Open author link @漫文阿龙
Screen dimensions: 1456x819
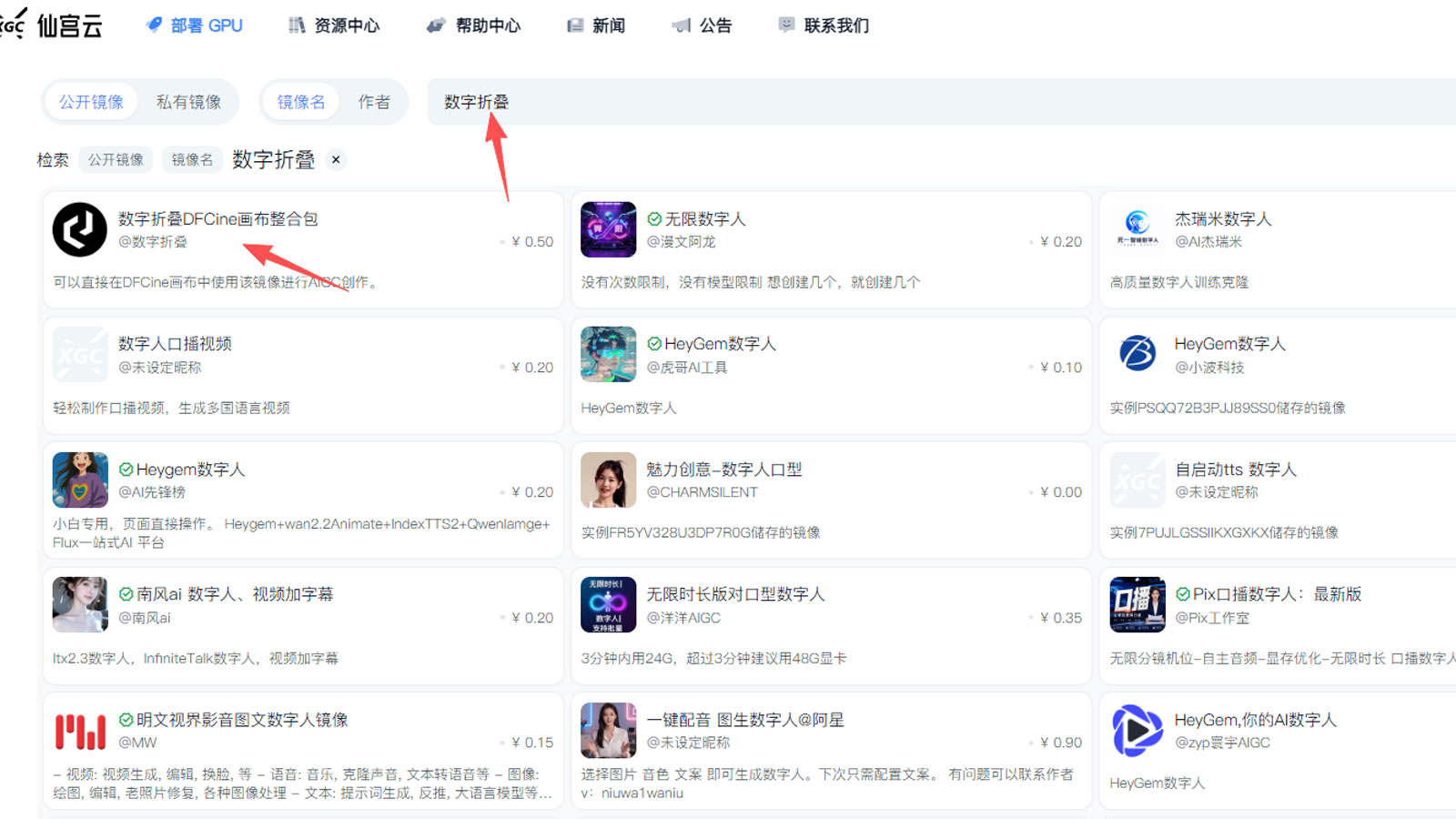681,242
